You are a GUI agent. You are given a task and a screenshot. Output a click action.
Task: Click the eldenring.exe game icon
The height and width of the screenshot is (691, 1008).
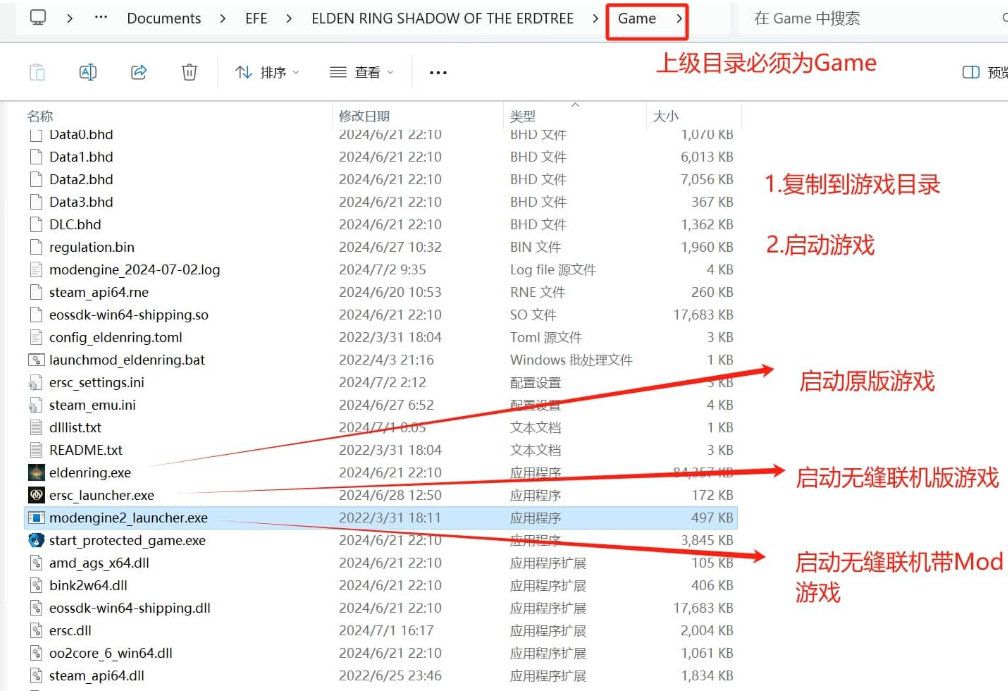pyautogui.click(x=36, y=473)
